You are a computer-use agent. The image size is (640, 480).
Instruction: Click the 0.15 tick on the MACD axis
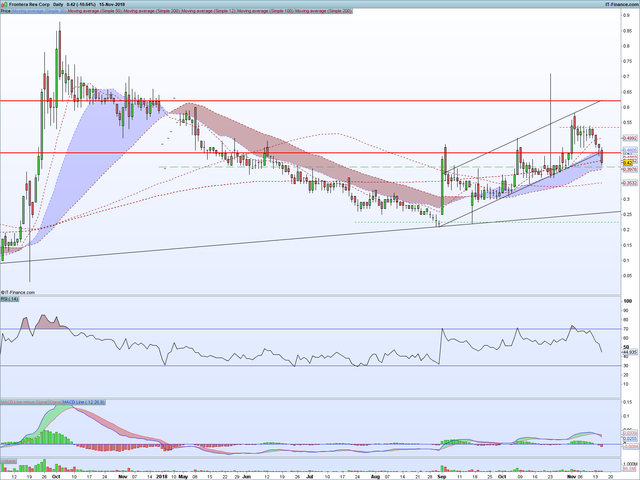coord(627,402)
